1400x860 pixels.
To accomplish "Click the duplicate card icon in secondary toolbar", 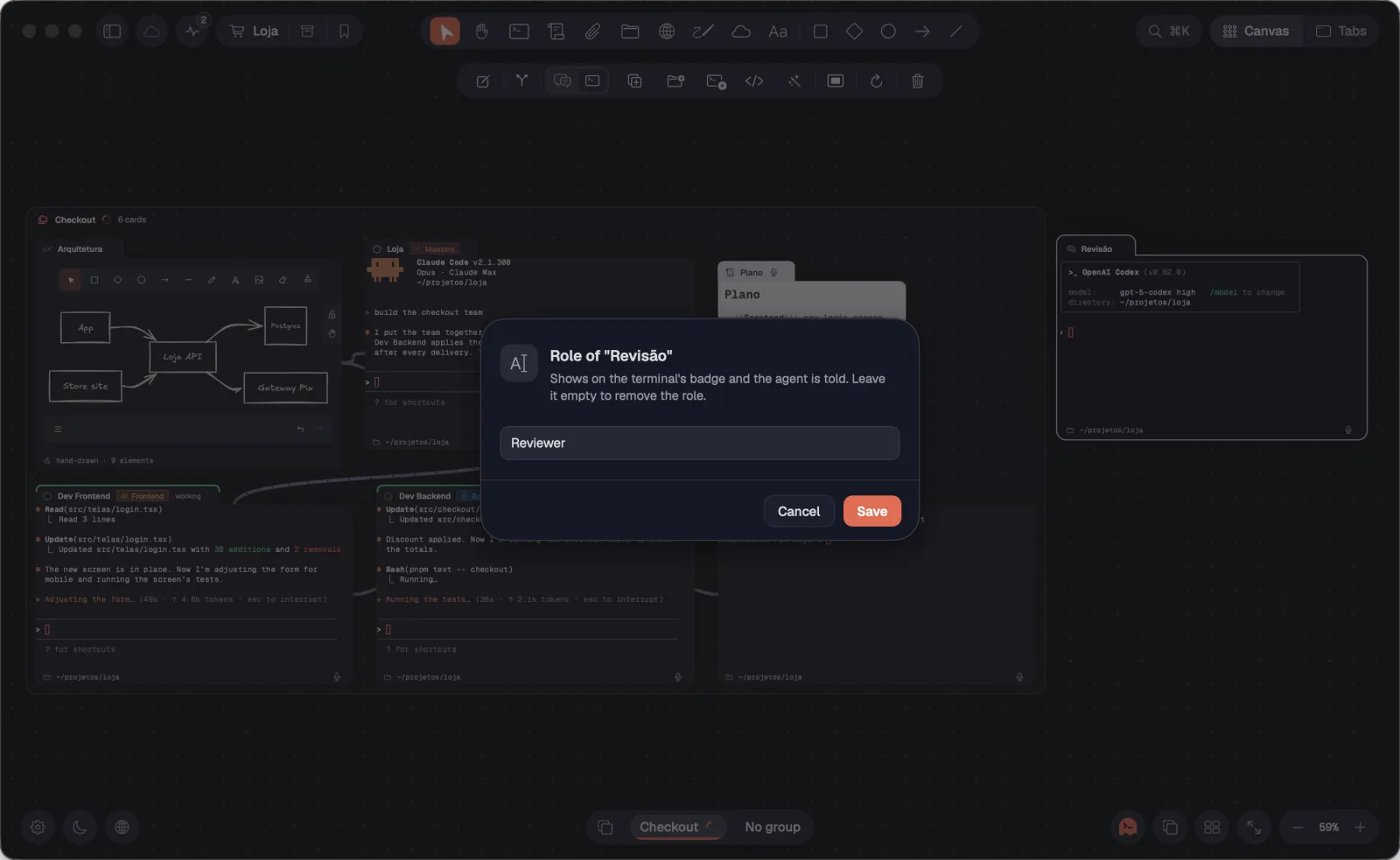I will (x=635, y=81).
